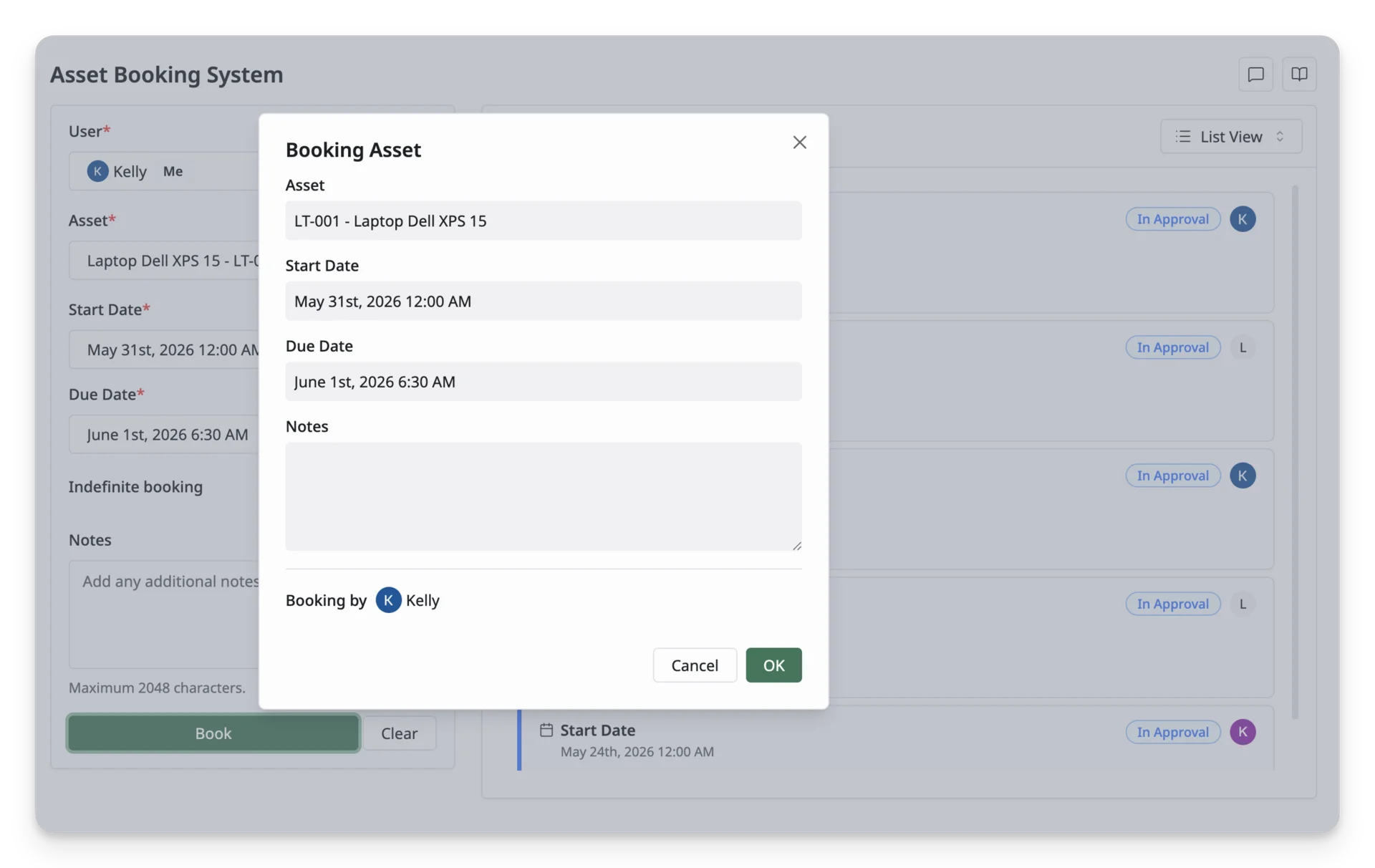Click the dialog Due Date field

(543, 381)
